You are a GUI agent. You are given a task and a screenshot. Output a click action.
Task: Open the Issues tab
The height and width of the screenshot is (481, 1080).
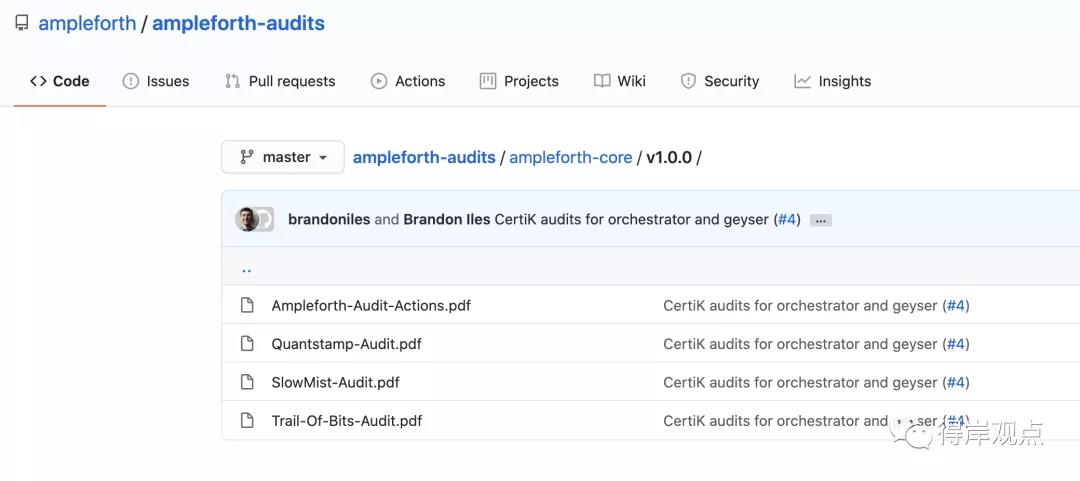tap(156, 81)
